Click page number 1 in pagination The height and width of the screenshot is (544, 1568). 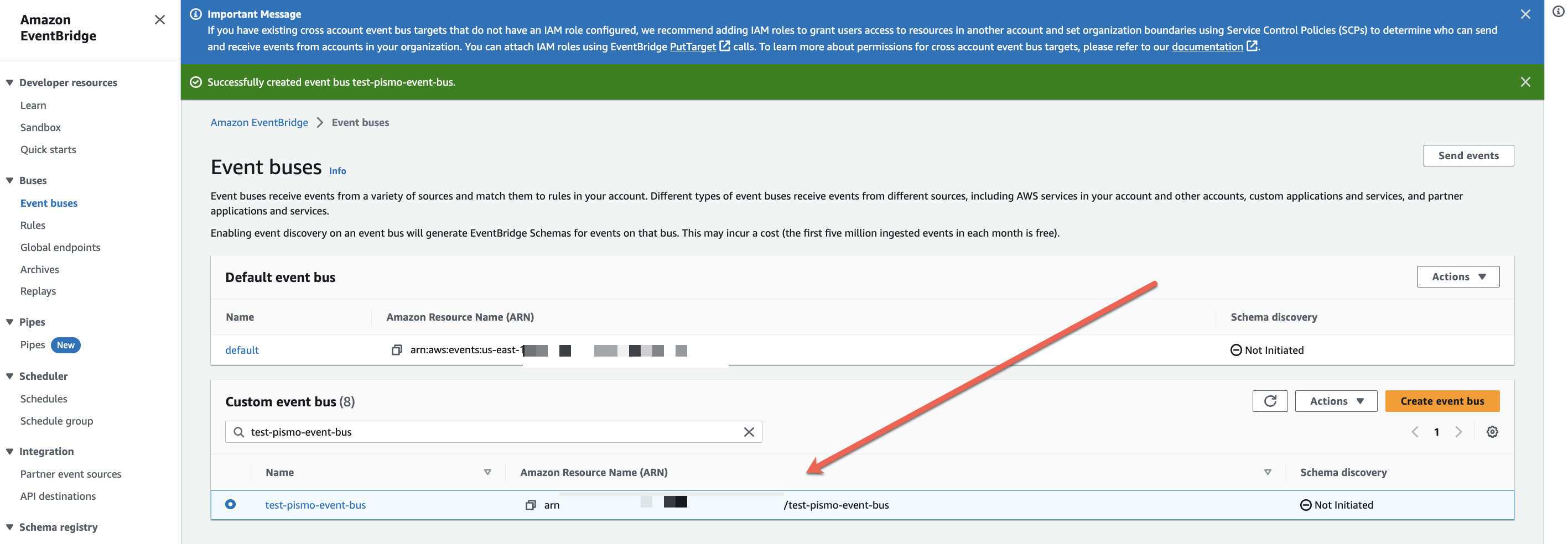[1436, 432]
